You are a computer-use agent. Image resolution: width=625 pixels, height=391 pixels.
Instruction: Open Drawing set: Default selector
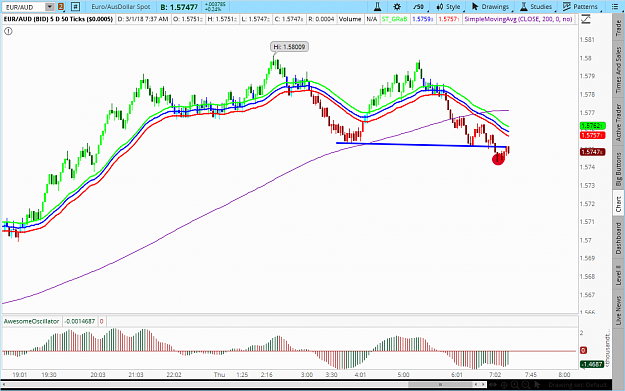click(x=577, y=385)
